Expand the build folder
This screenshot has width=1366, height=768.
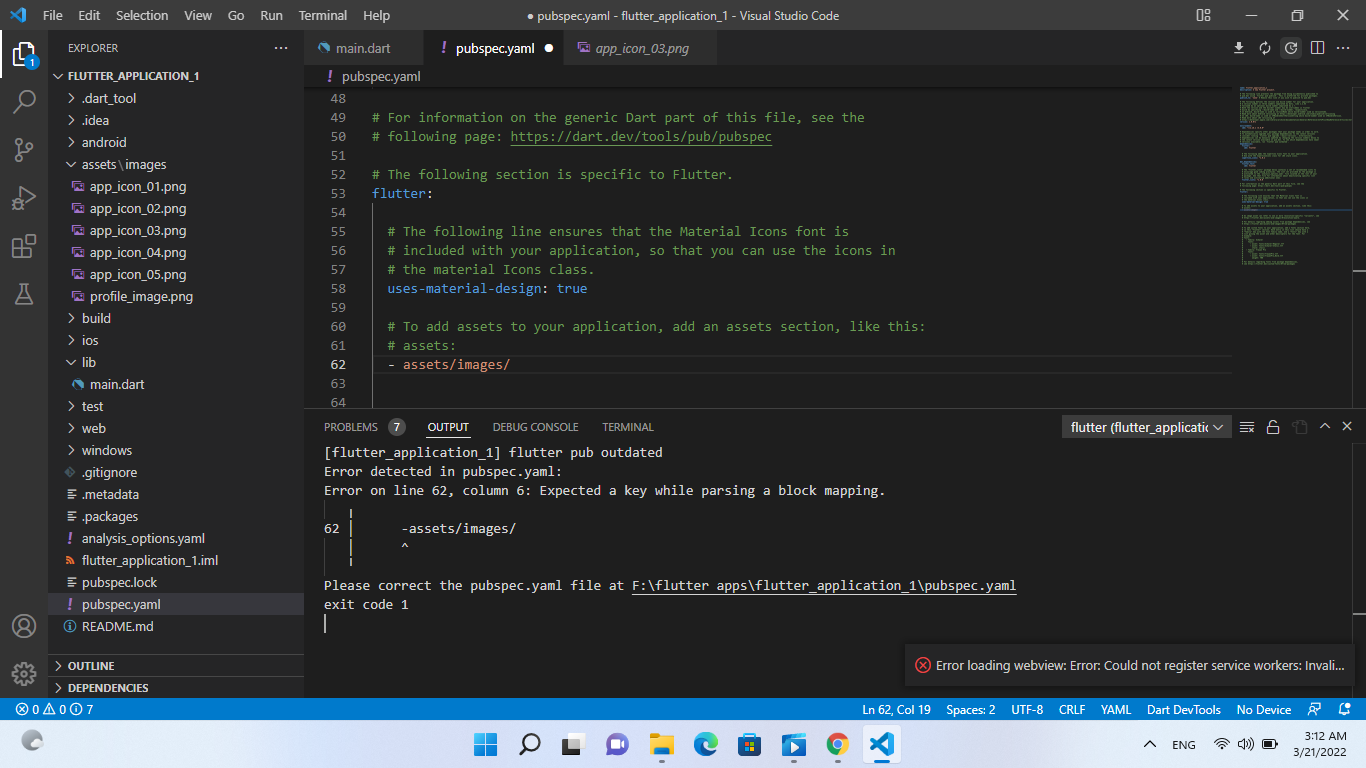176,318
